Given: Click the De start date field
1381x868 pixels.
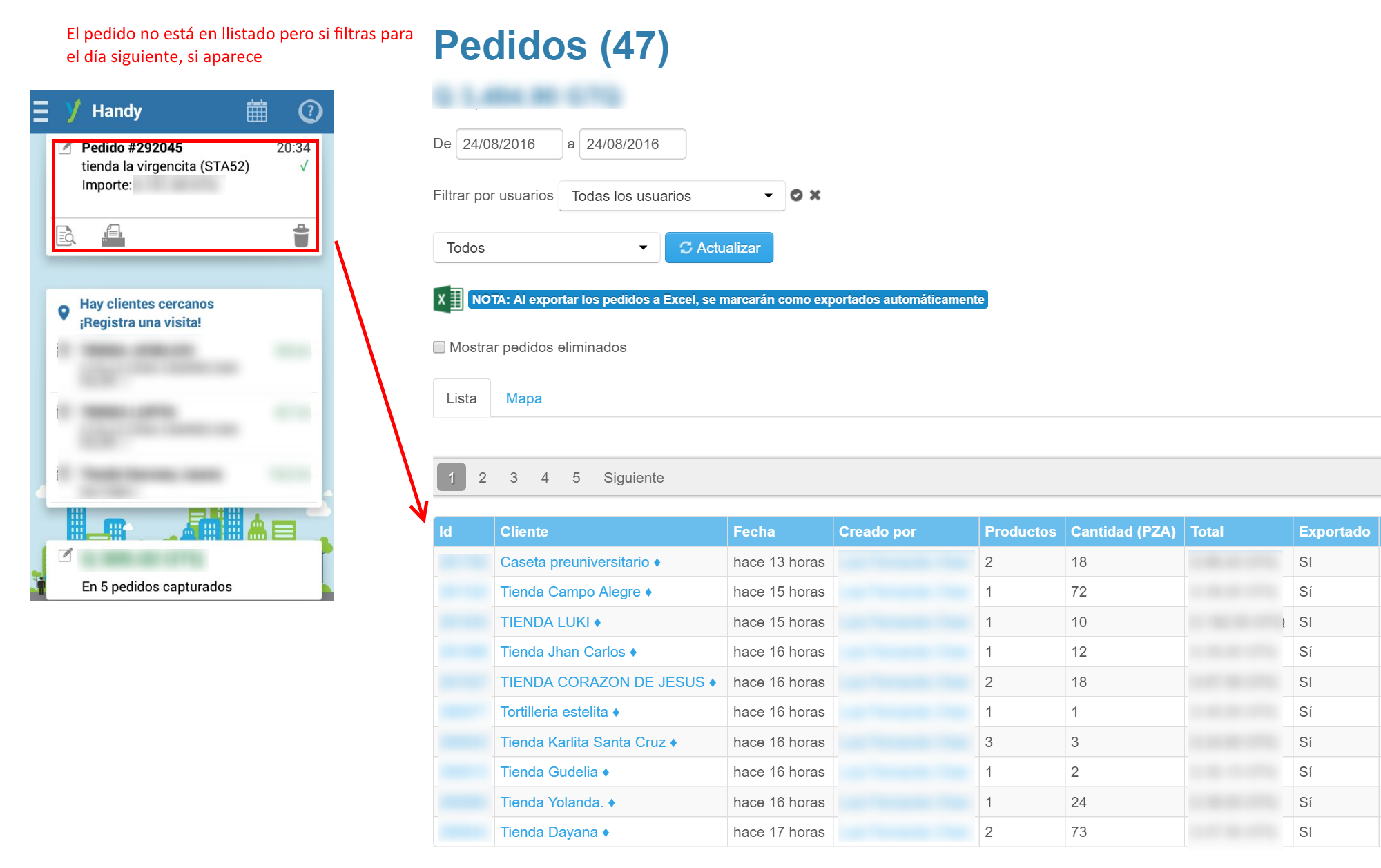Looking at the screenshot, I should pos(509,144).
